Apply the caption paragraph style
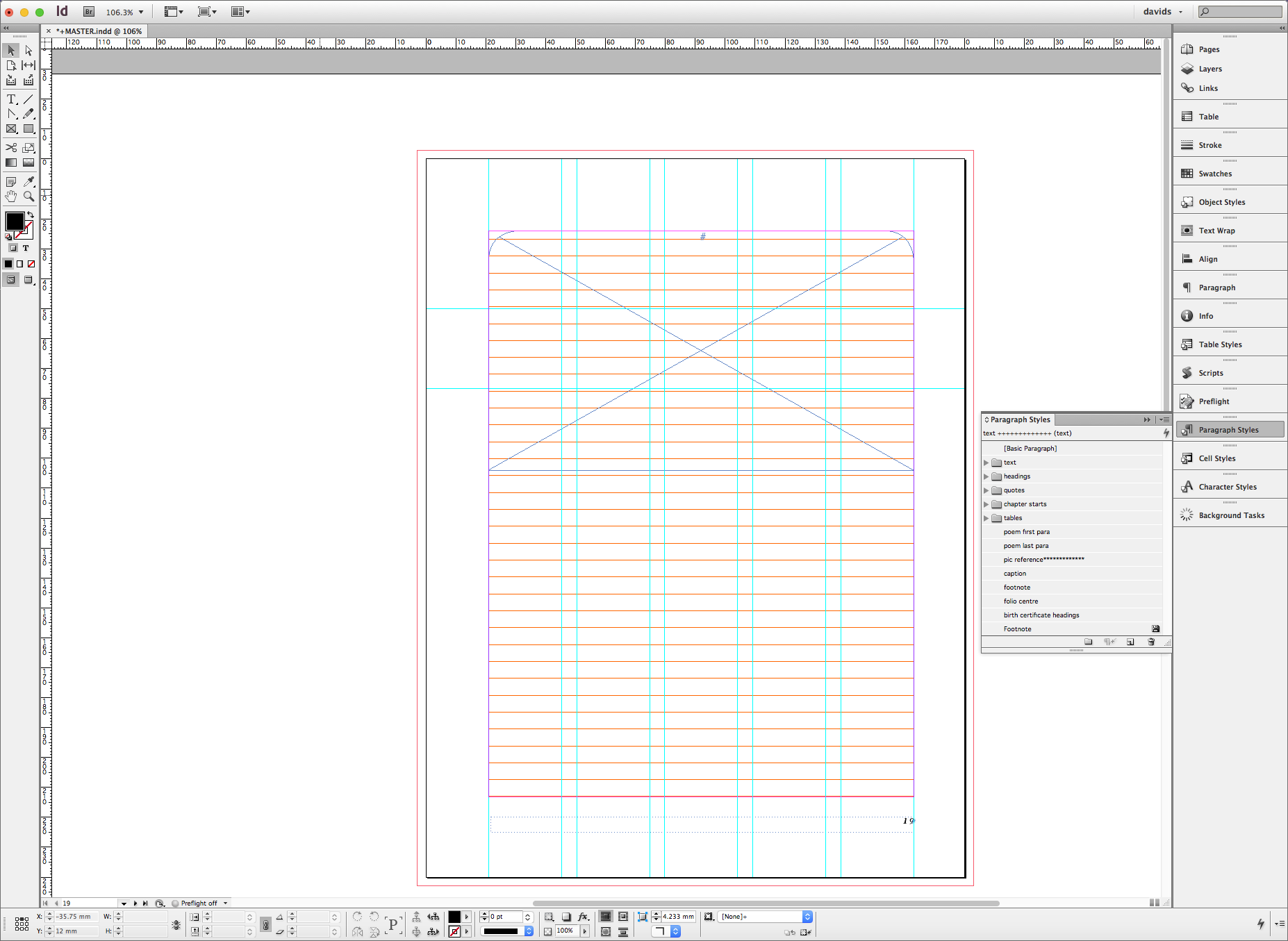This screenshot has height=941, width=1288. point(1014,574)
